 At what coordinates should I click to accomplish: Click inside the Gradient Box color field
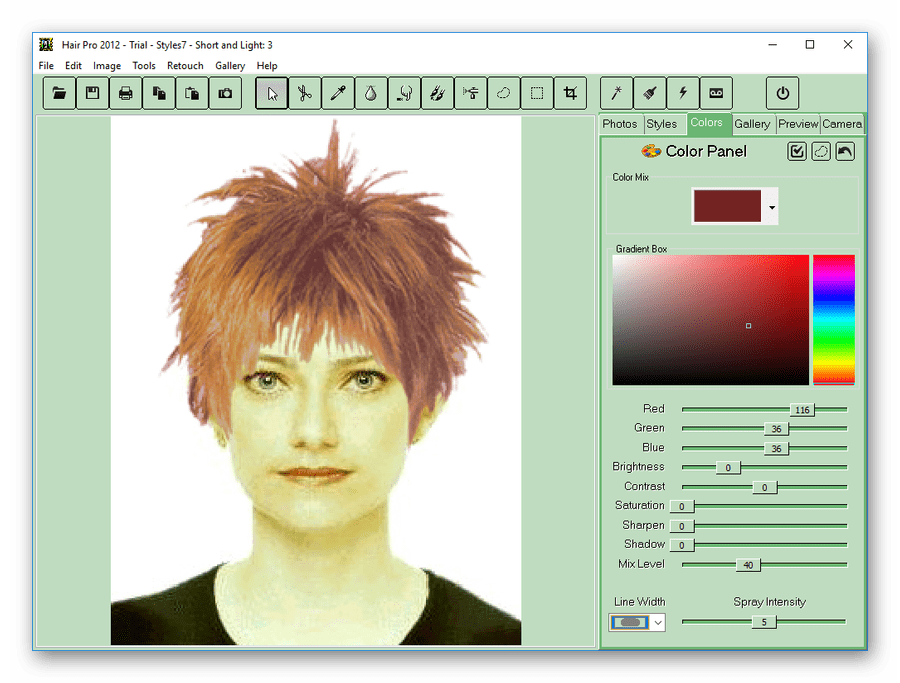coord(710,319)
